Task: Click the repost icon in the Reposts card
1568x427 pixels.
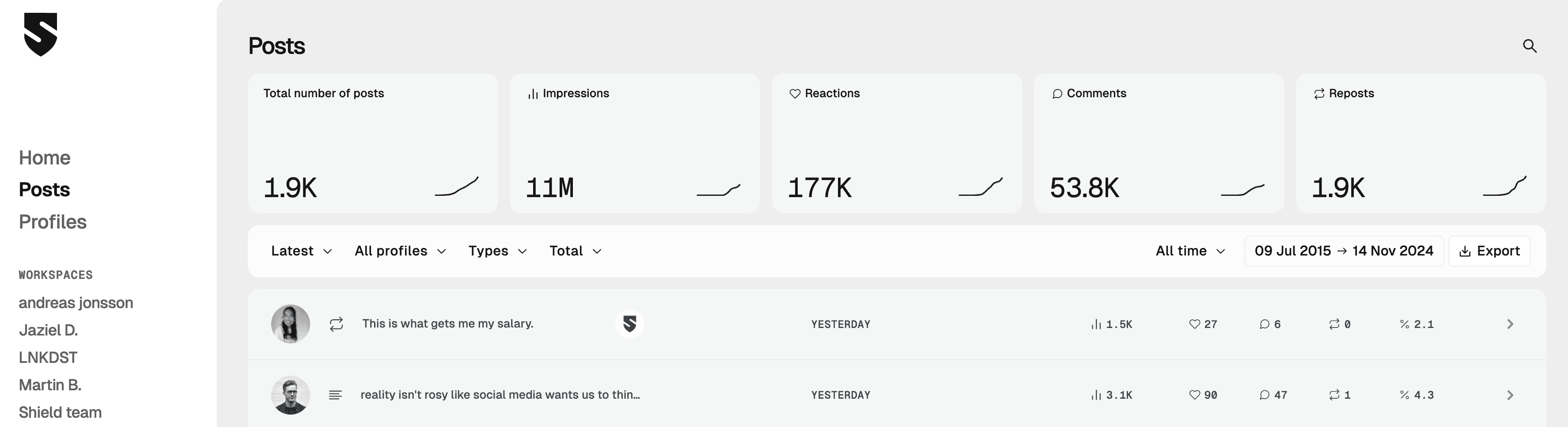Action: pos(1319,94)
